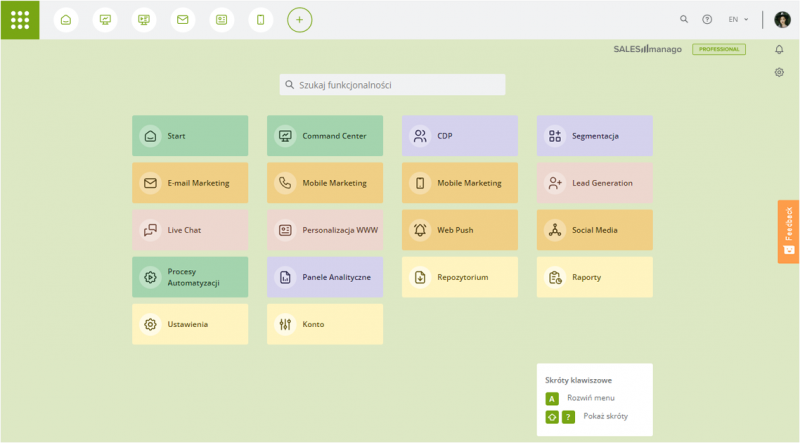Click the SALESmanago logo
This screenshot has width=800, height=443.
pos(647,49)
